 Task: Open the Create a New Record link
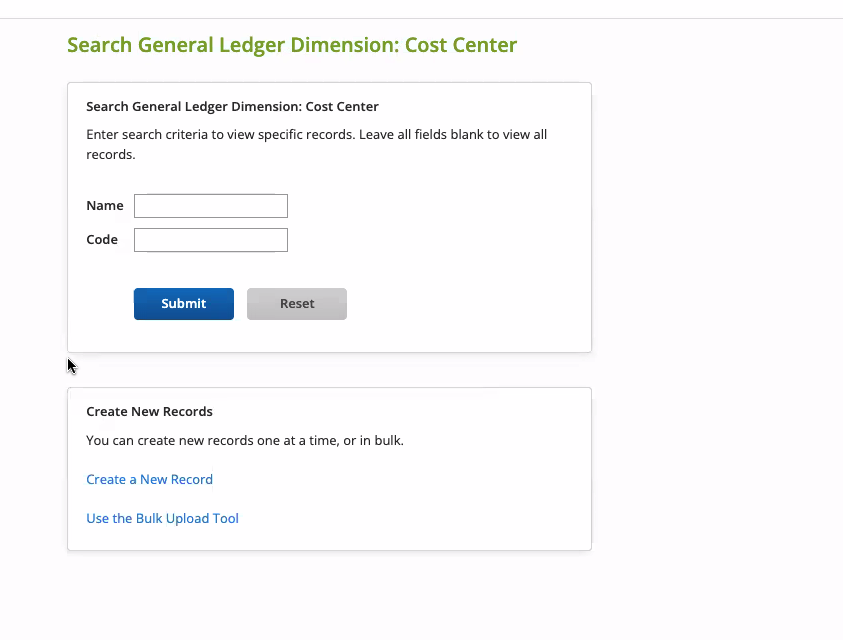(149, 479)
